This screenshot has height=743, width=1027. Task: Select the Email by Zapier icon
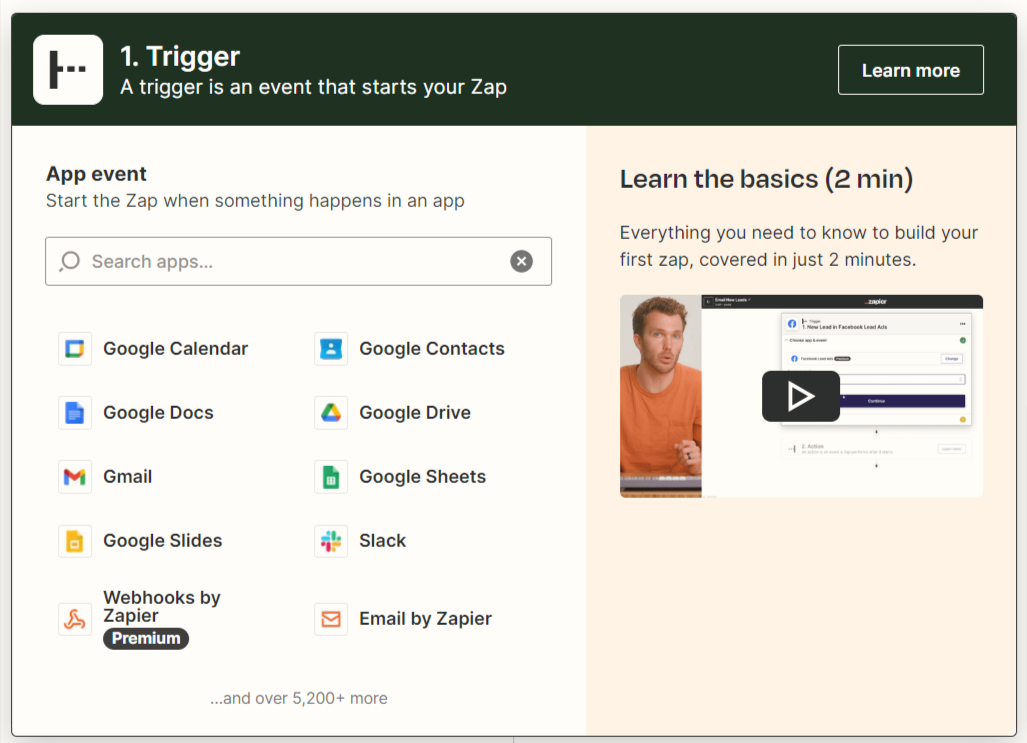point(331,619)
